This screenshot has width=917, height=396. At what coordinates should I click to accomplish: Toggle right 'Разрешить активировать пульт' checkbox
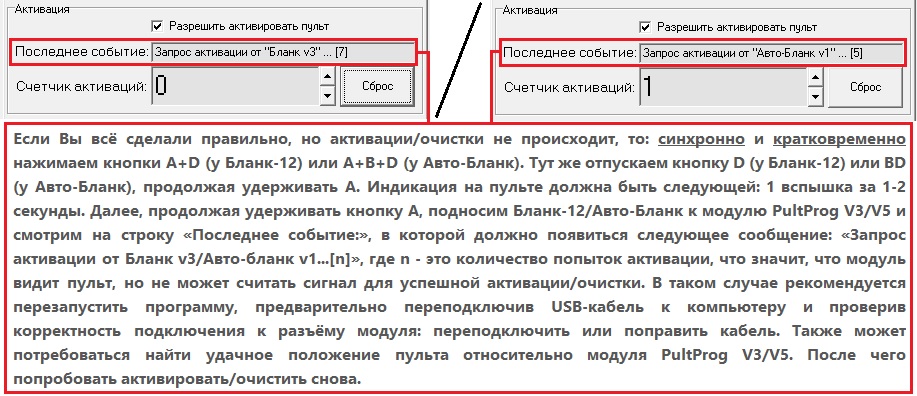(x=645, y=27)
